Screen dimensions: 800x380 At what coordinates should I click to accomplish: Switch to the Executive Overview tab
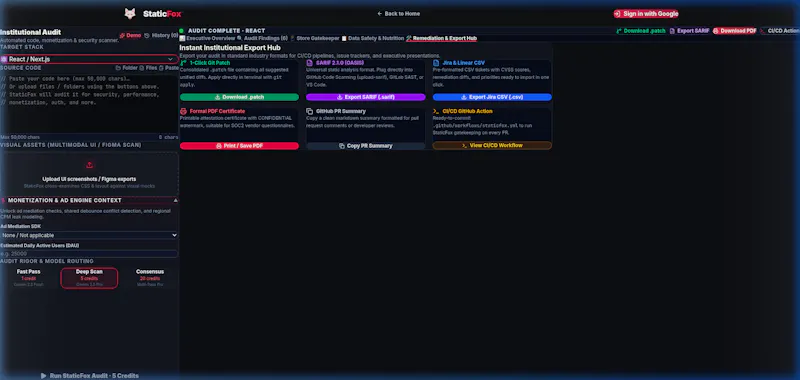pos(207,38)
